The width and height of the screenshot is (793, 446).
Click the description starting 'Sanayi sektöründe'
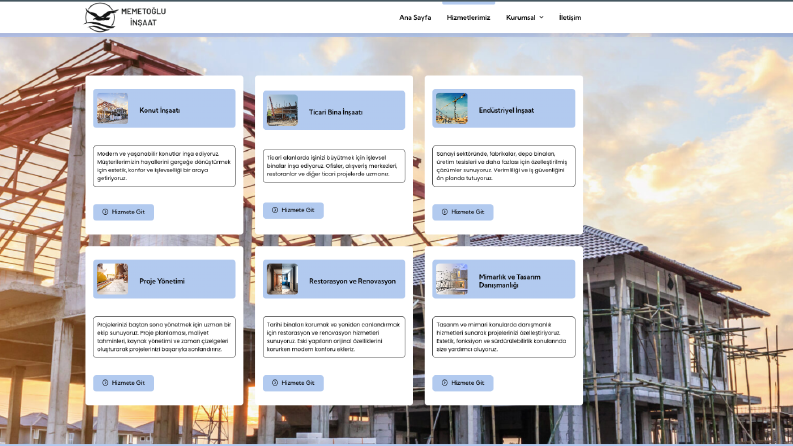[504, 166]
